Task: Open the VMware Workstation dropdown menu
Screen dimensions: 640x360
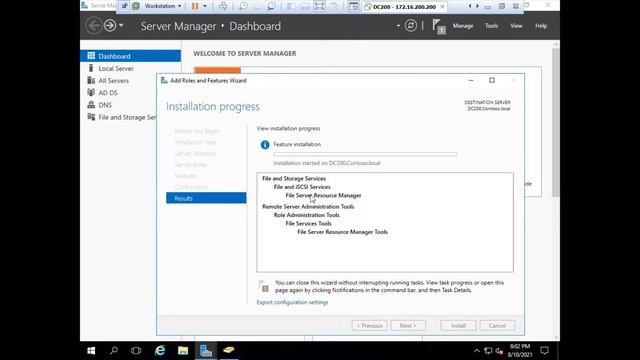Action: coord(163,6)
